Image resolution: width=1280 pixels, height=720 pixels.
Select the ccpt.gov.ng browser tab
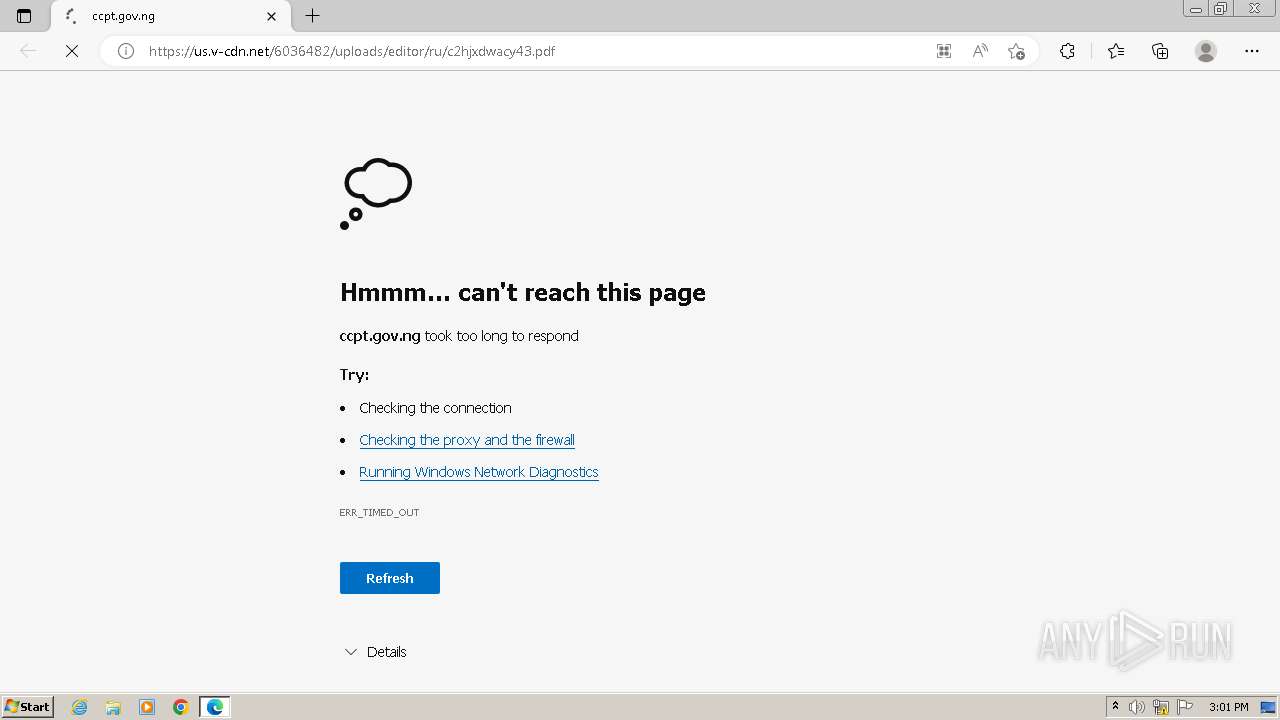coord(171,16)
